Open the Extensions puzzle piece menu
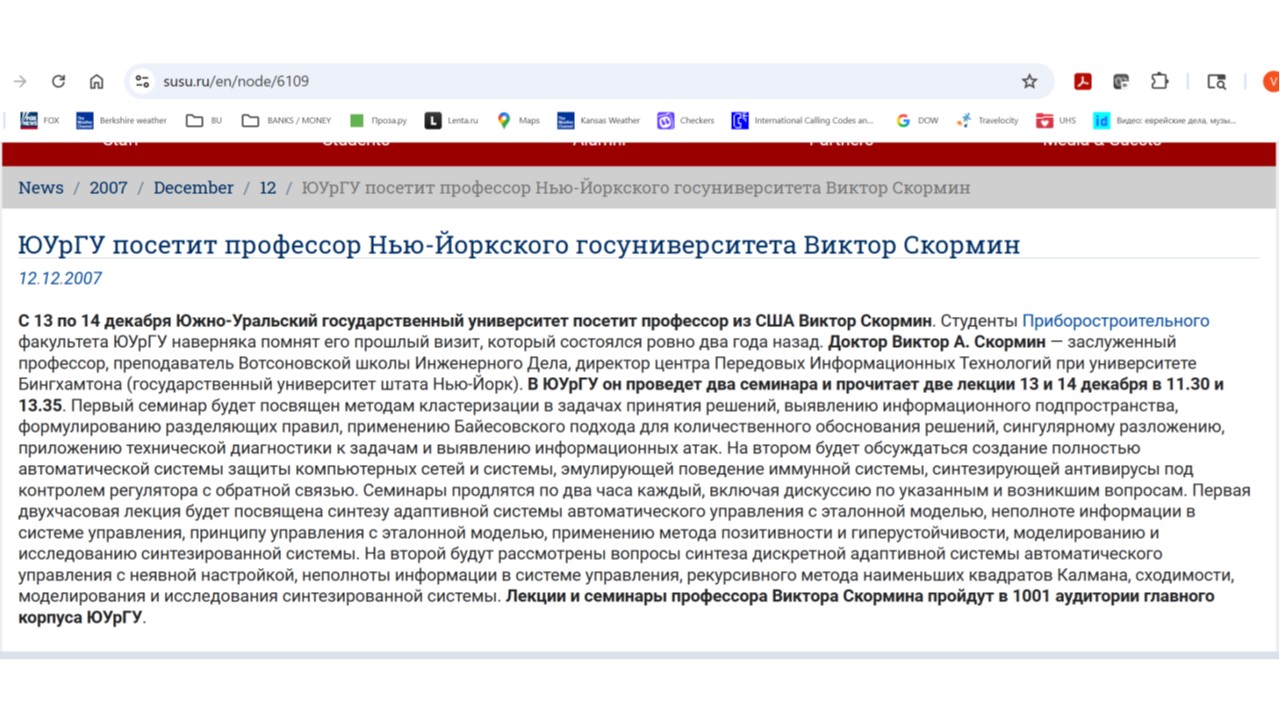 point(1159,82)
